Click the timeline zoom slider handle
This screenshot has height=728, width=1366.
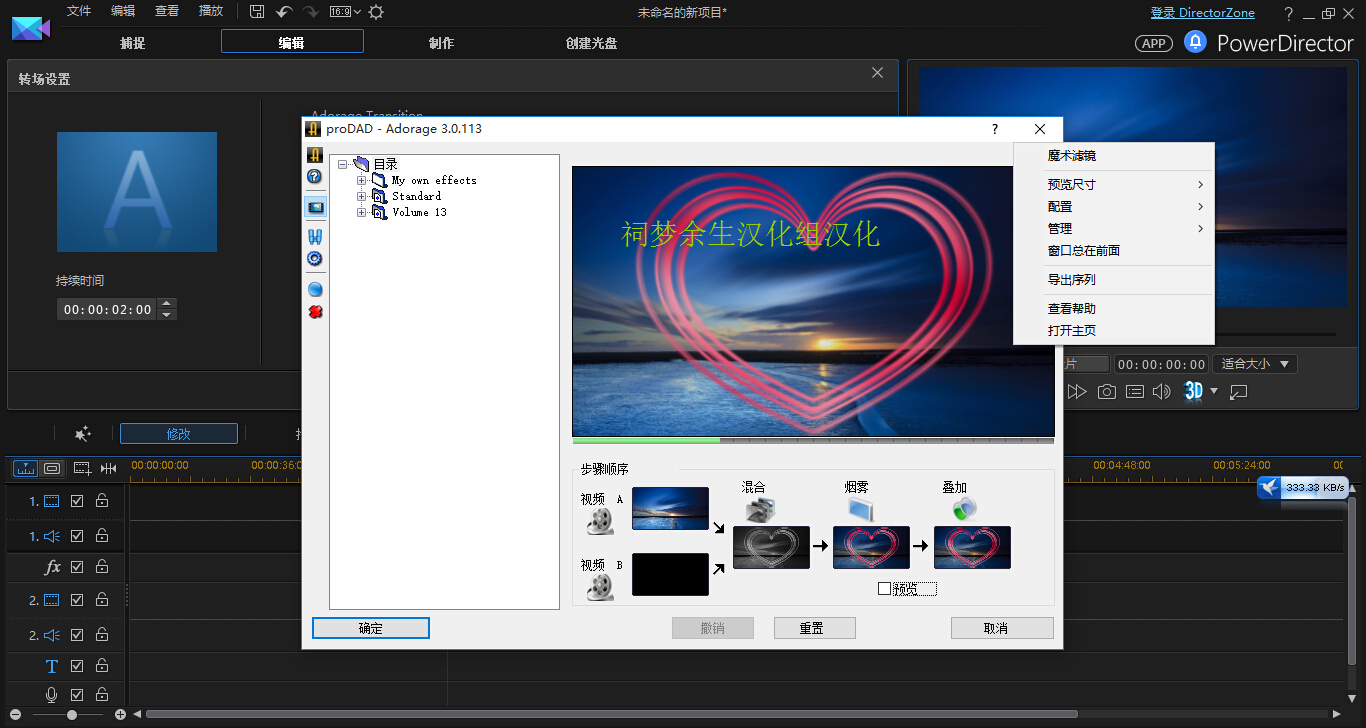point(72,715)
